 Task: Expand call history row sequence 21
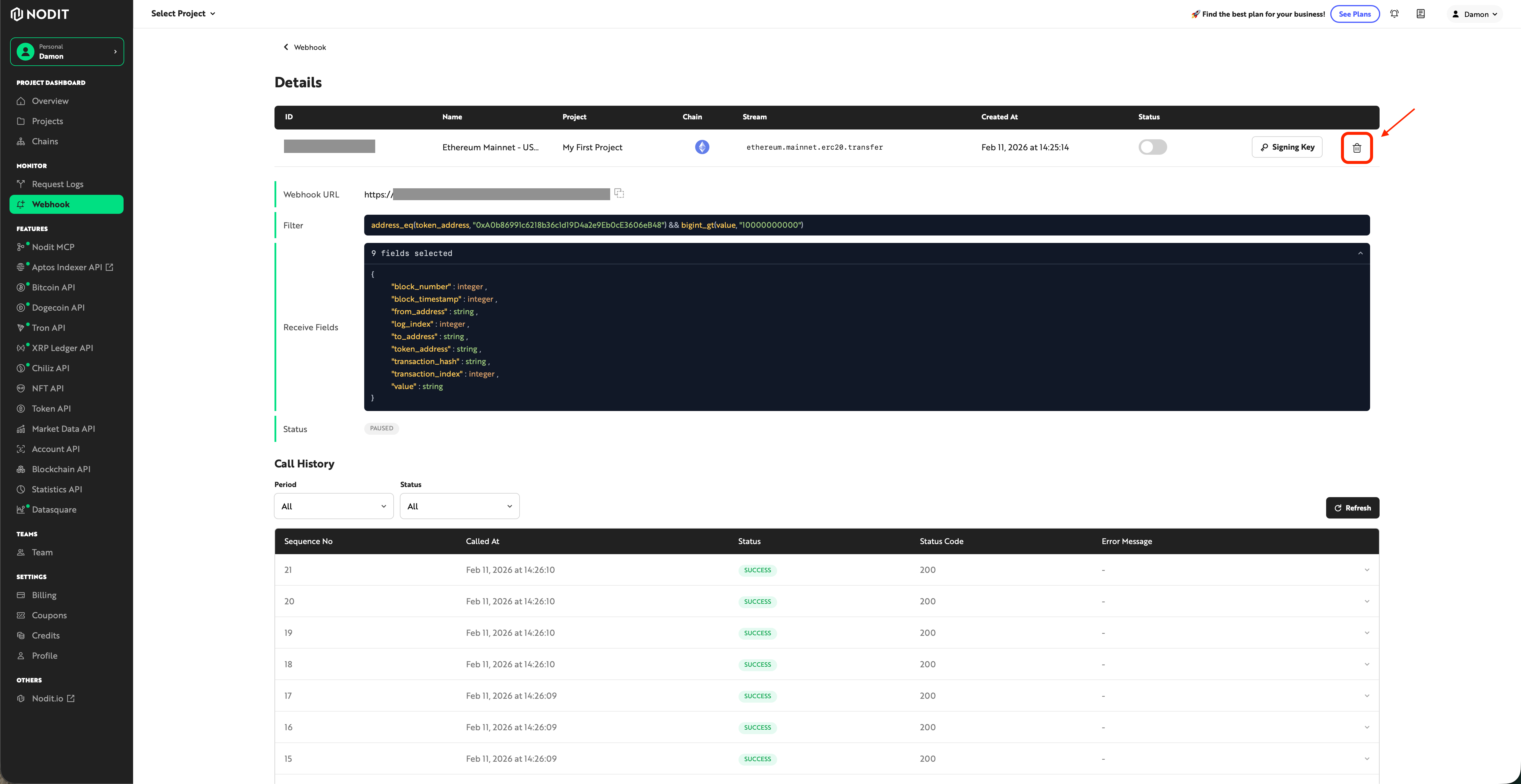click(1366, 570)
